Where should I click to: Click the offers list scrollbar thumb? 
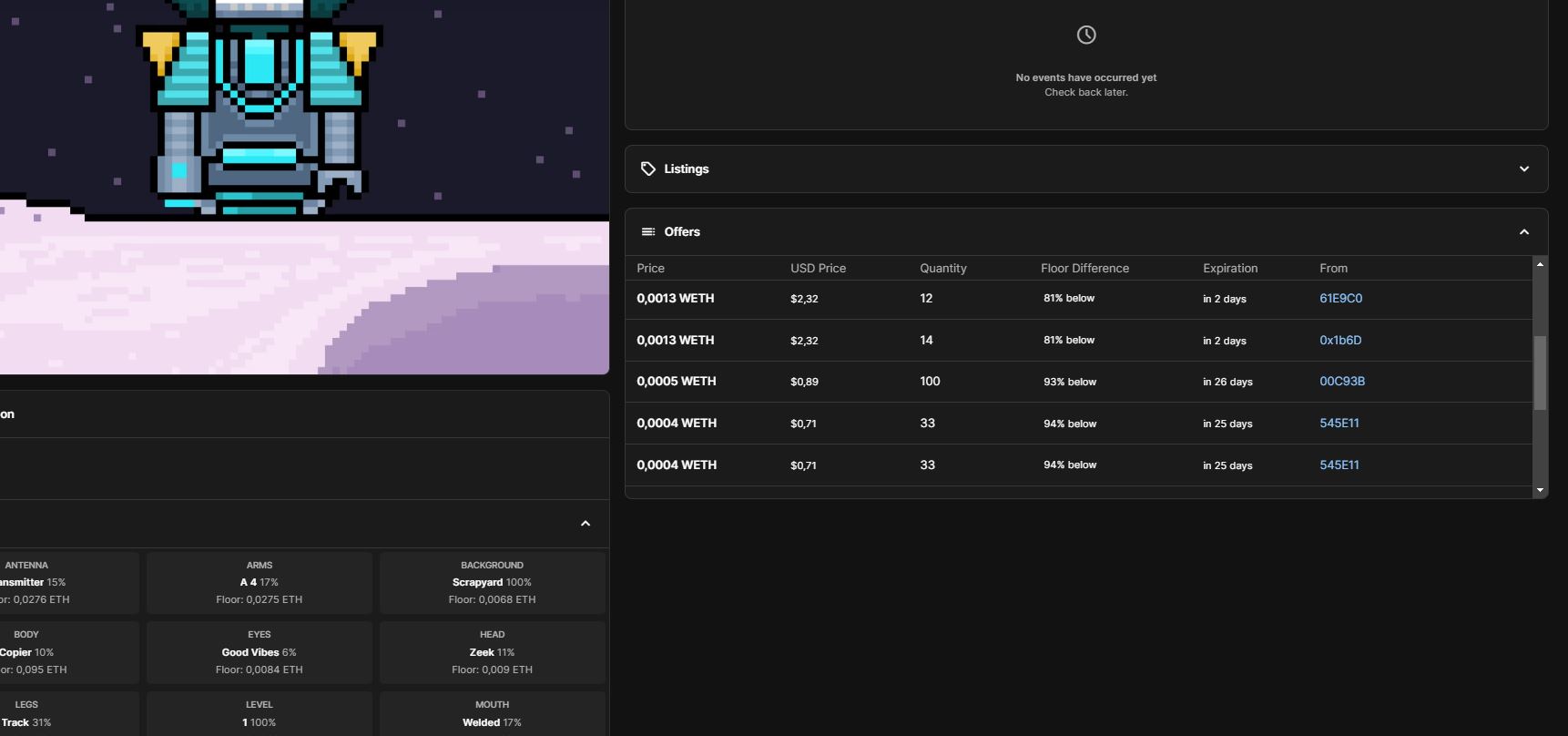click(1540, 373)
